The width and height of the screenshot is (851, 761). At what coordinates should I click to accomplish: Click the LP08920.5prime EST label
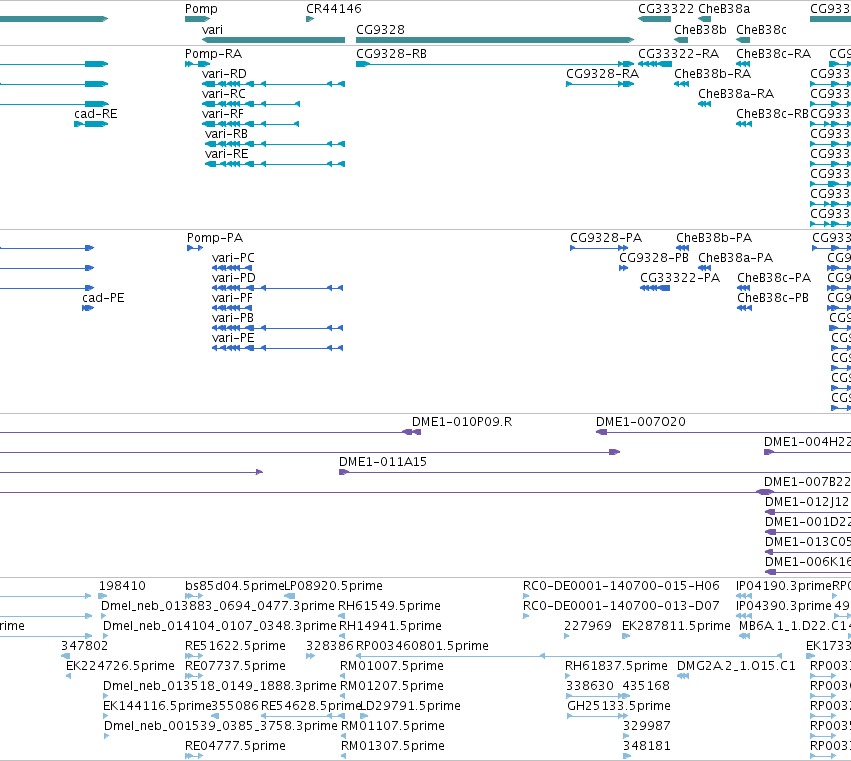(333, 586)
